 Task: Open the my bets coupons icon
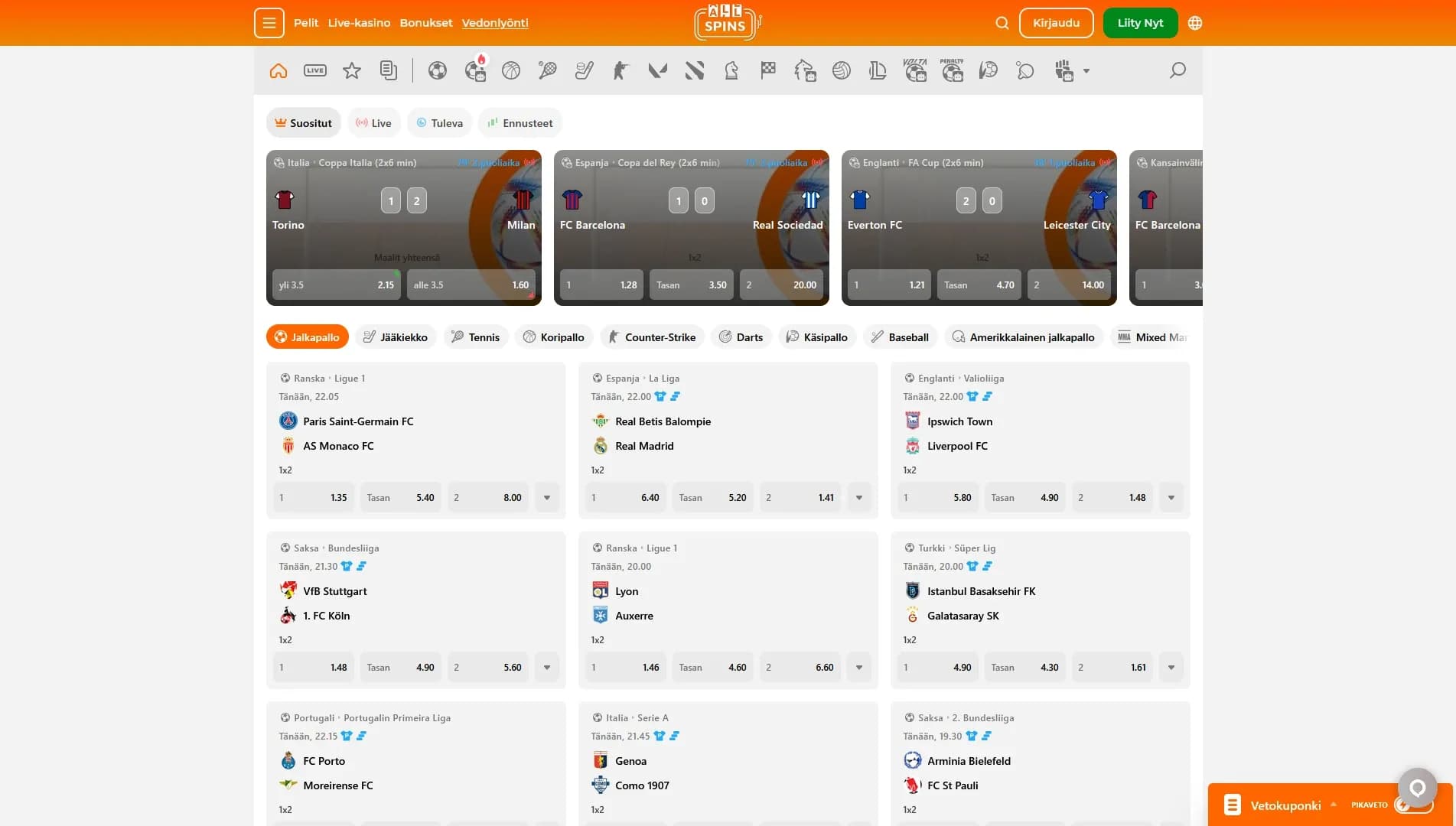pyautogui.click(x=389, y=71)
